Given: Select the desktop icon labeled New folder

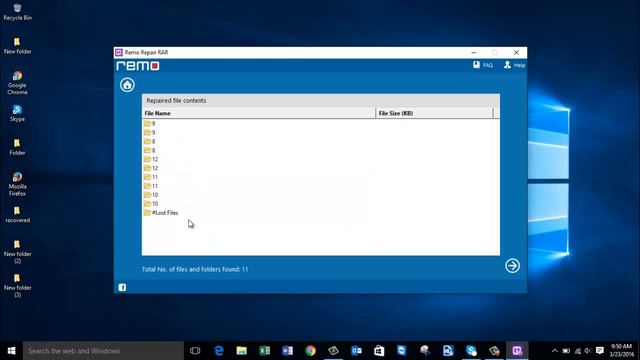Looking at the screenshot, I should pos(17,46).
